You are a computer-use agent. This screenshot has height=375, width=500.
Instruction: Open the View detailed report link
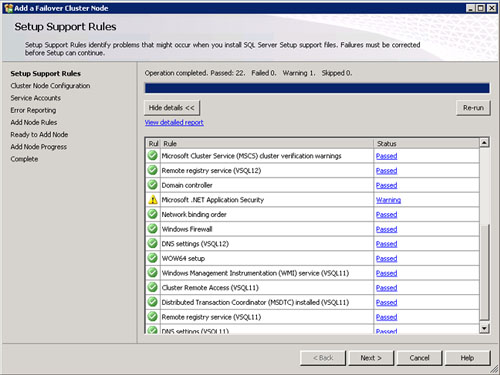[x=174, y=122]
